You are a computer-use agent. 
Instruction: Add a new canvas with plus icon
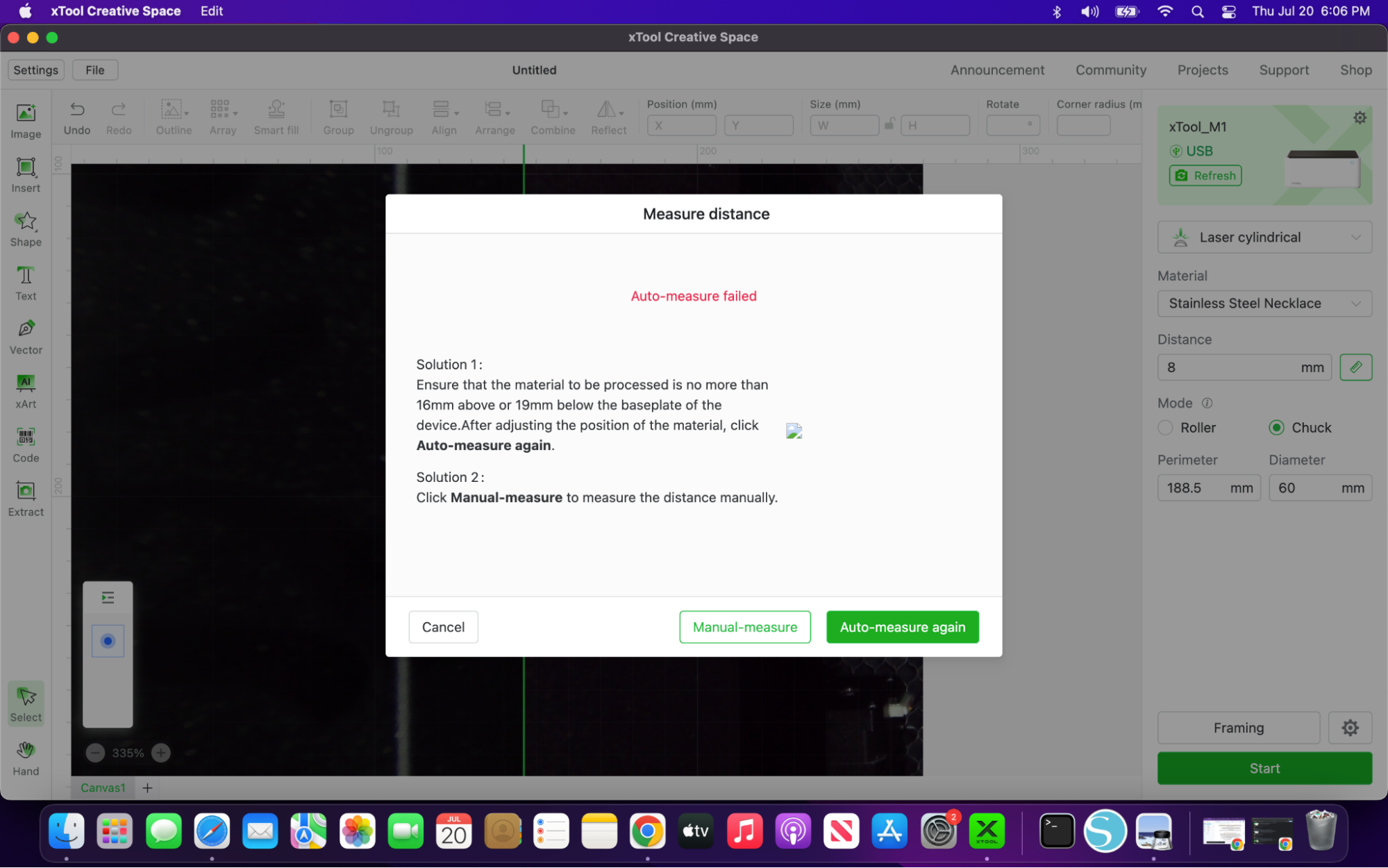(x=147, y=788)
